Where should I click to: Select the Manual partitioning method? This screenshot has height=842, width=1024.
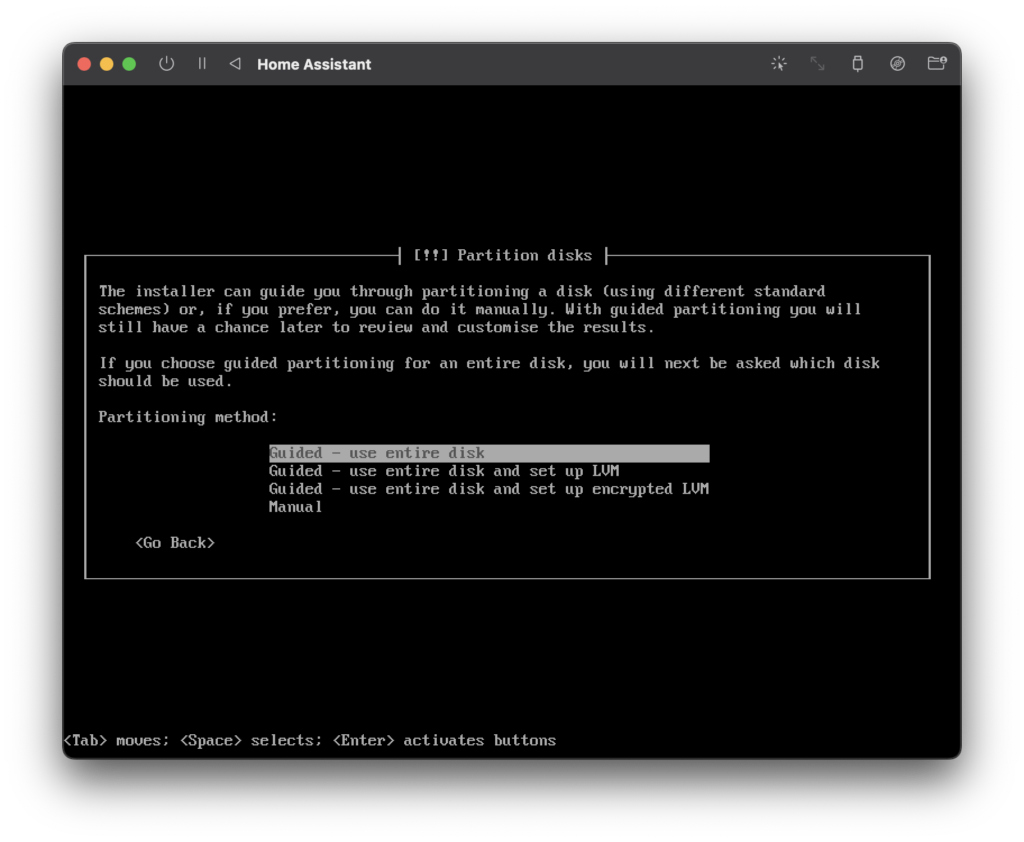pos(295,507)
